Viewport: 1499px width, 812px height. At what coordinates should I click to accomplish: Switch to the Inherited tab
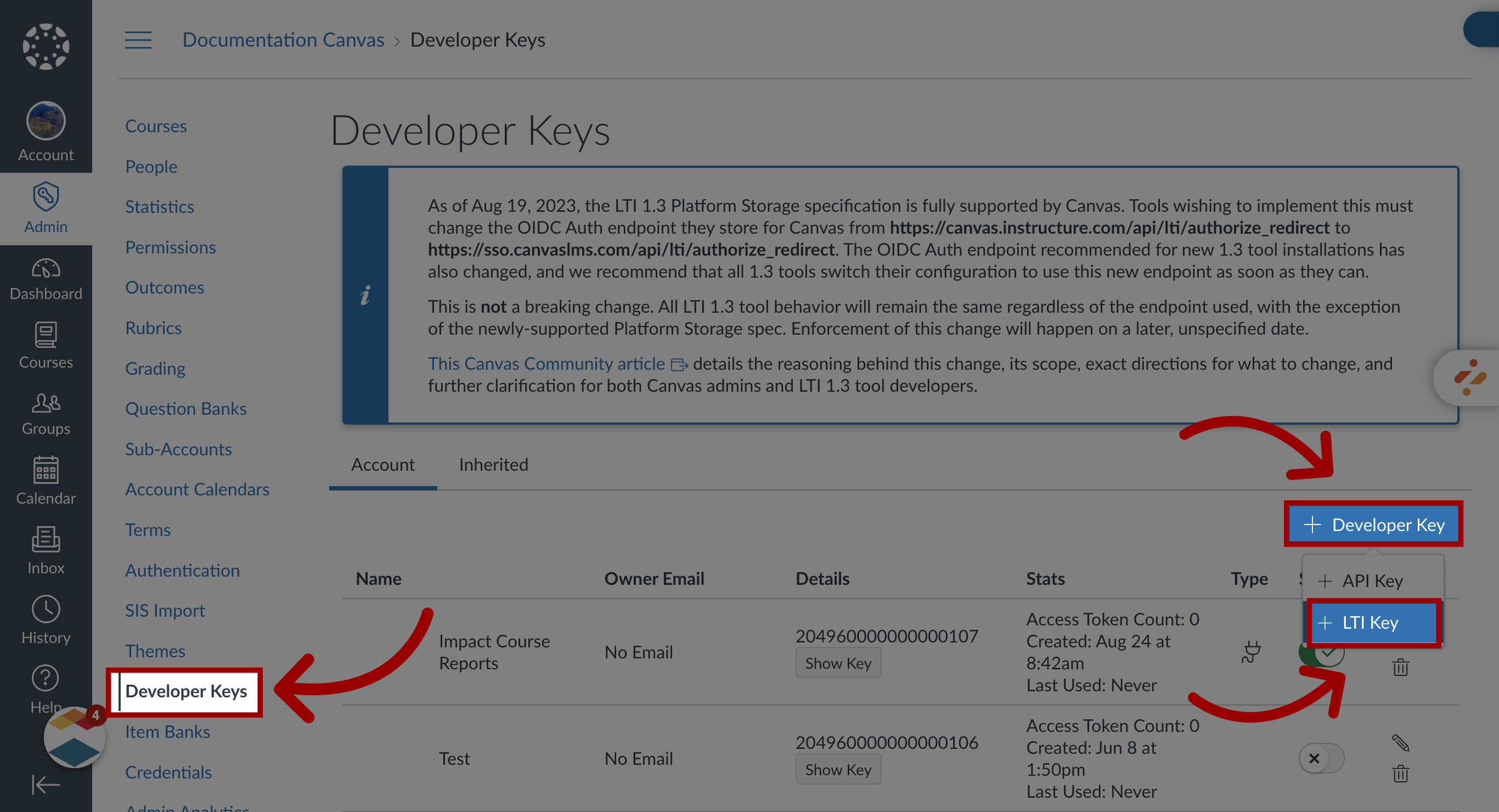click(x=493, y=464)
